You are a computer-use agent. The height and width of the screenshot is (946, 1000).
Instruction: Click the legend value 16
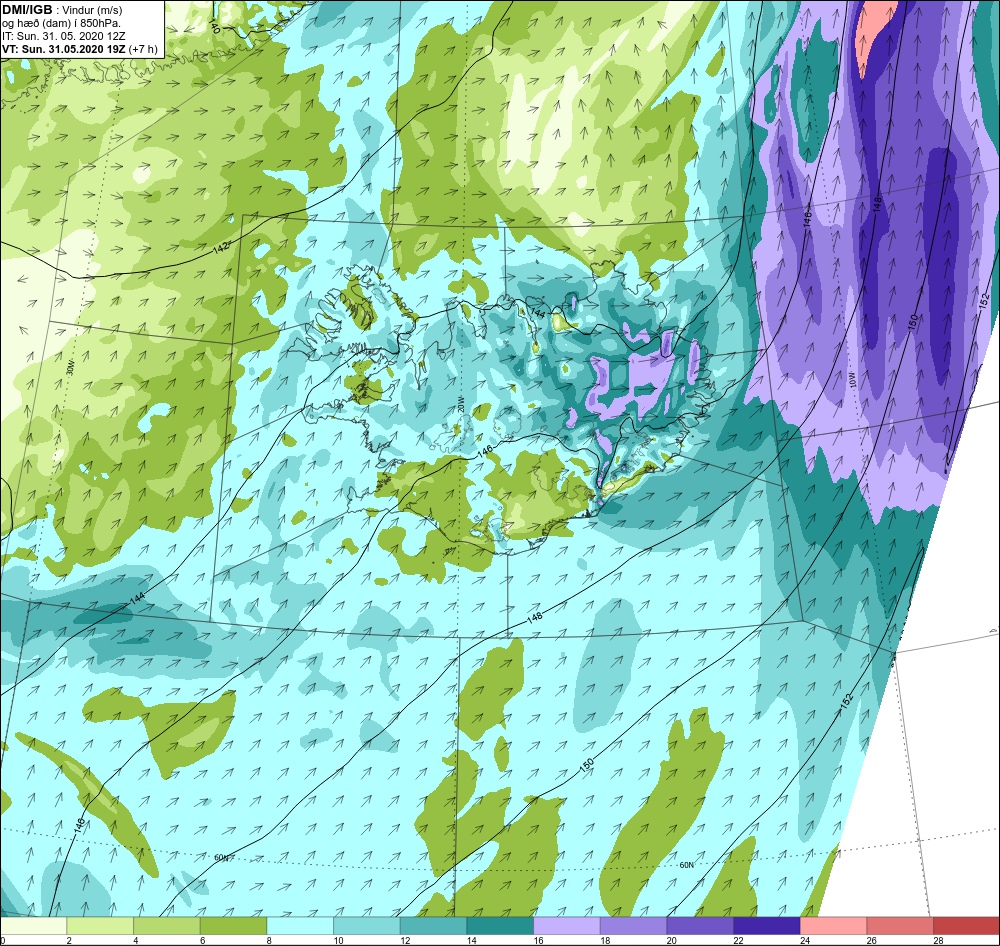[539, 940]
